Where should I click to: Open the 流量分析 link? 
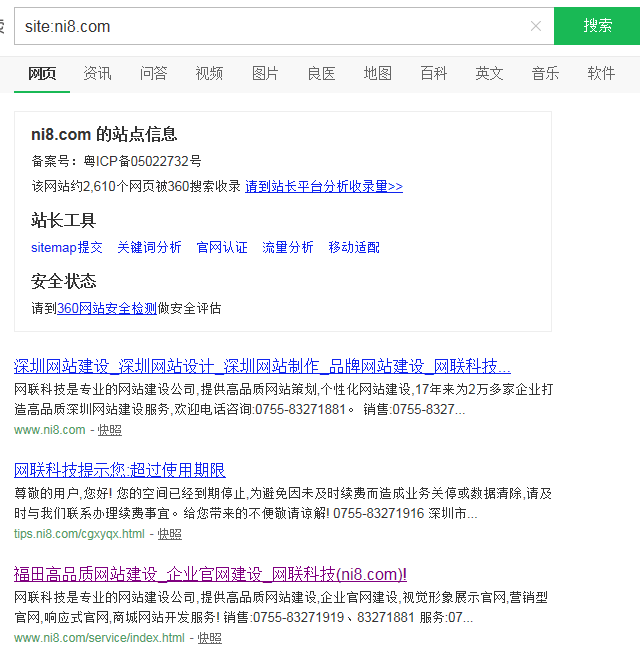(x=287, y=247)
